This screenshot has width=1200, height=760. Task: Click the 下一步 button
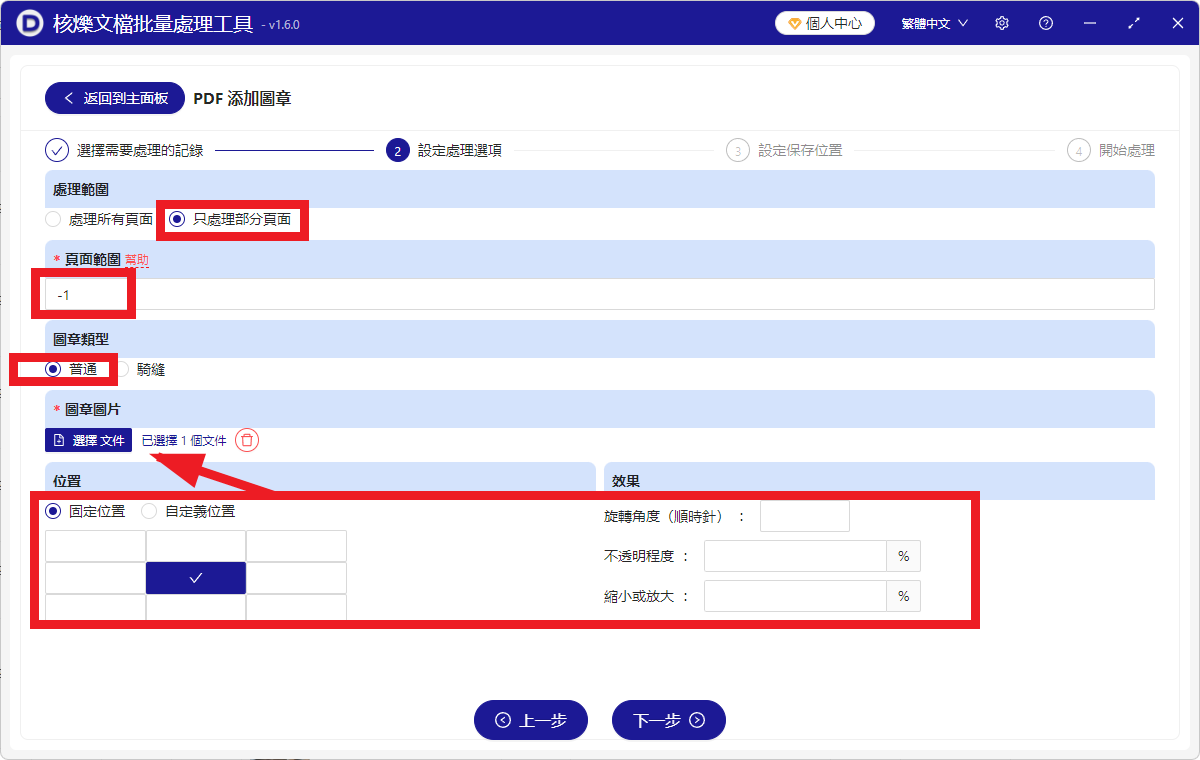tap(668, 720)
